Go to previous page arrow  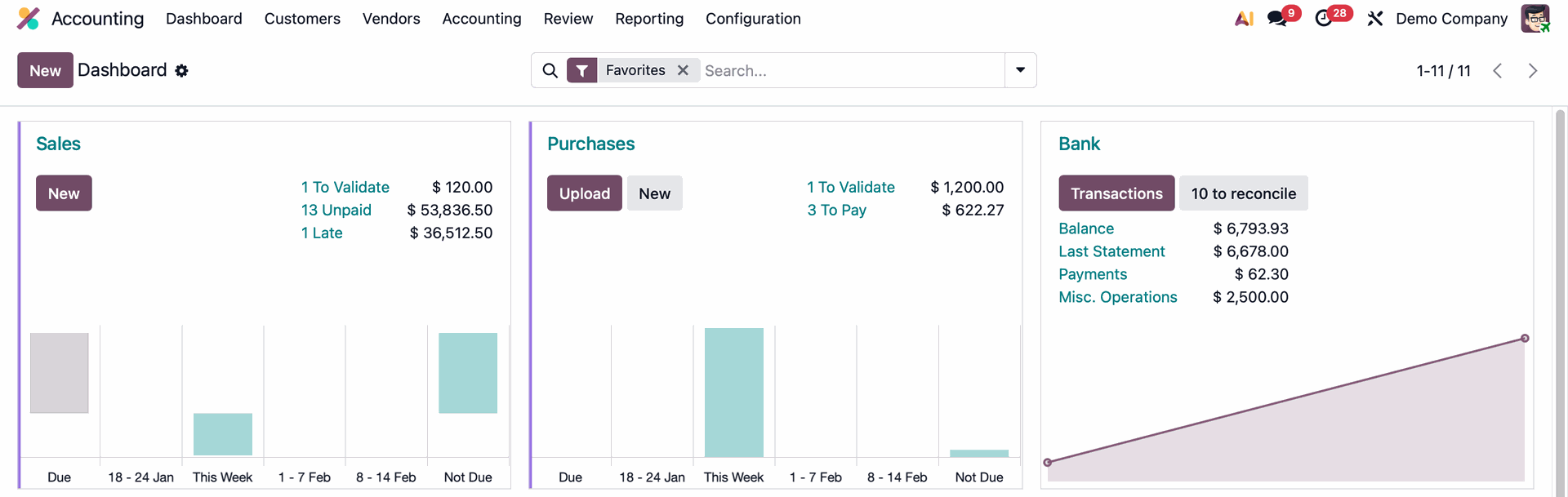1497,71
